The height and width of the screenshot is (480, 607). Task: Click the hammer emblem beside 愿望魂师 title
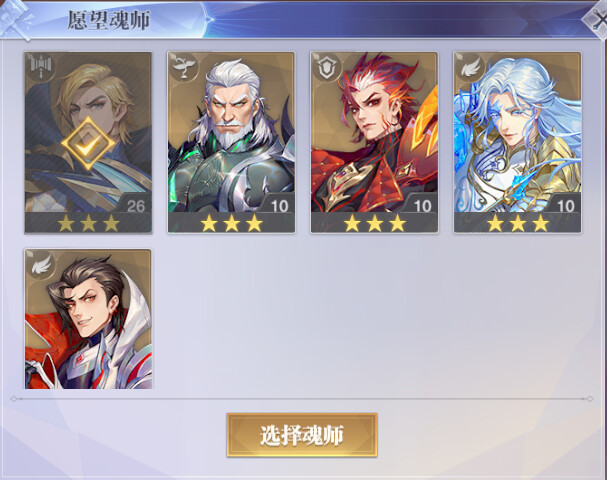coord(15,19)
